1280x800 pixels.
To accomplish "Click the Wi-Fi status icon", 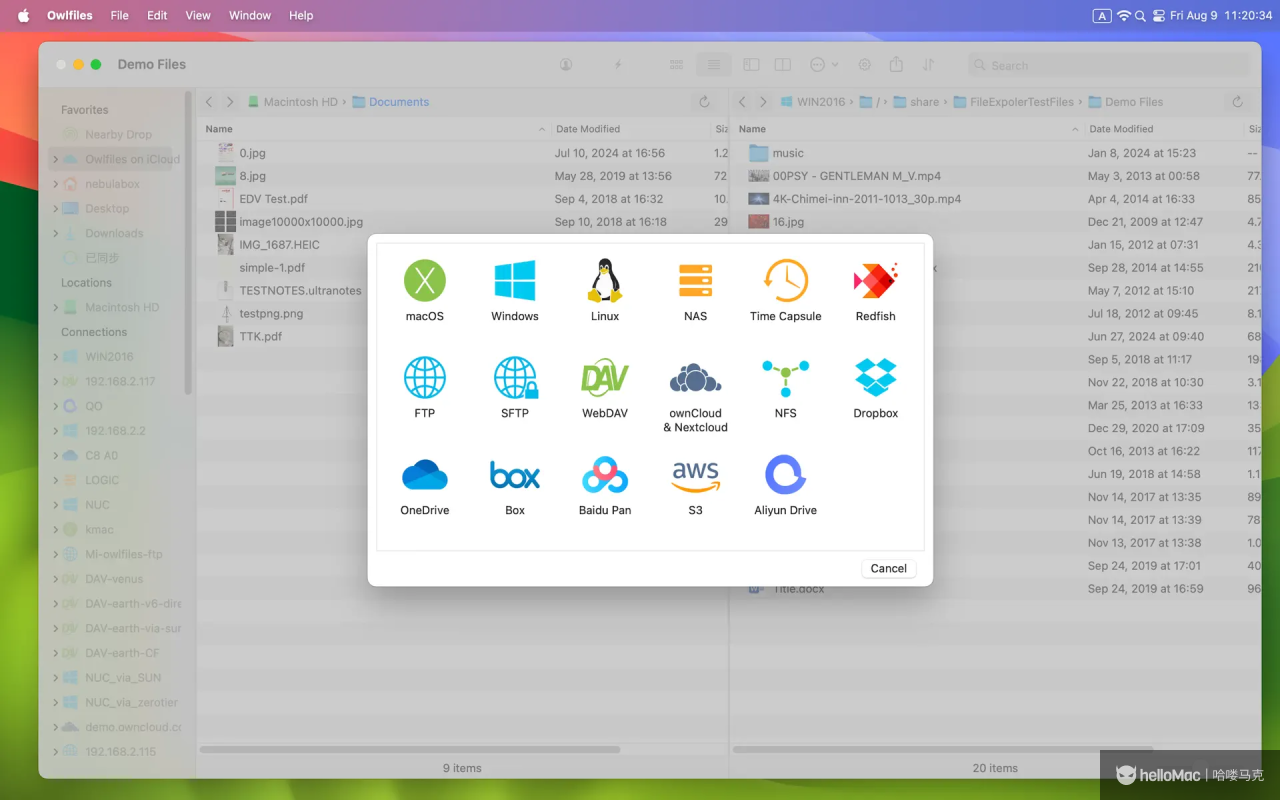I will 1123,15.
